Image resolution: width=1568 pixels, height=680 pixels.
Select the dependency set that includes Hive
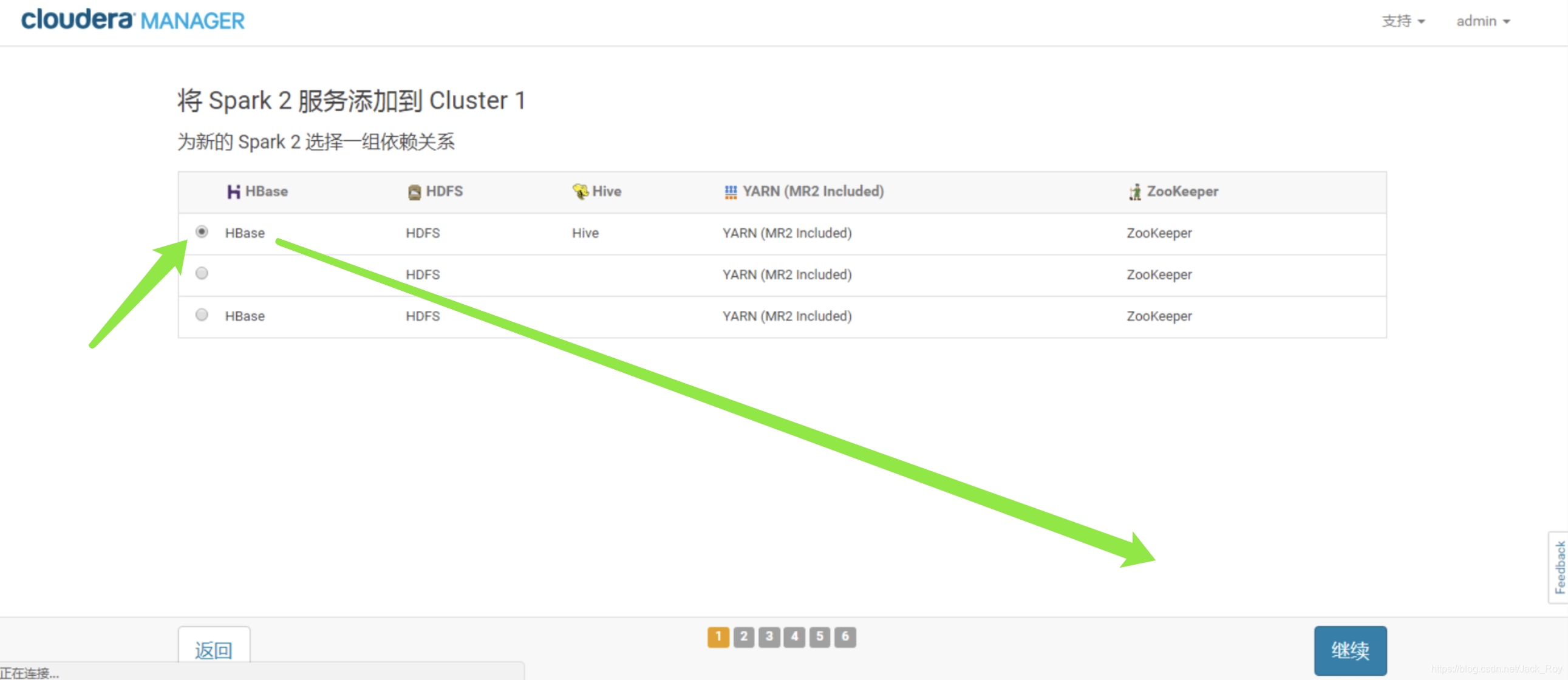(202, 232)
